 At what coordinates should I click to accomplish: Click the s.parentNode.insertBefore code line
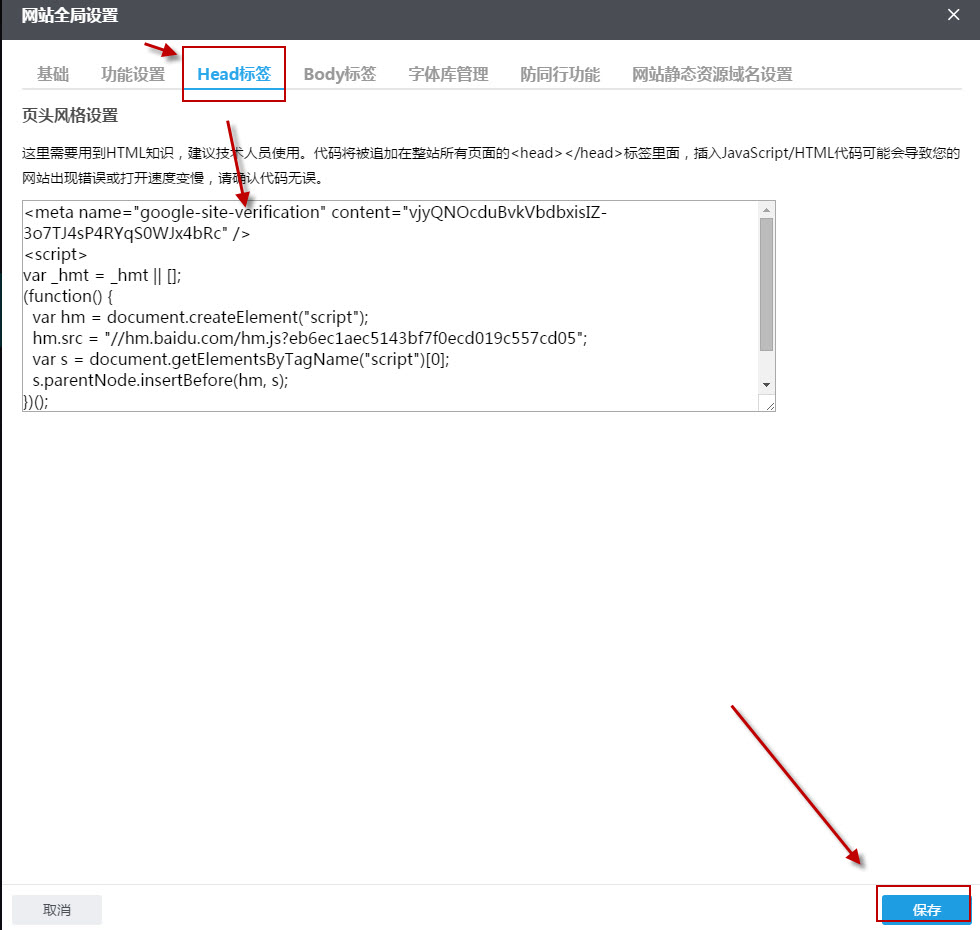click(160, 380)
